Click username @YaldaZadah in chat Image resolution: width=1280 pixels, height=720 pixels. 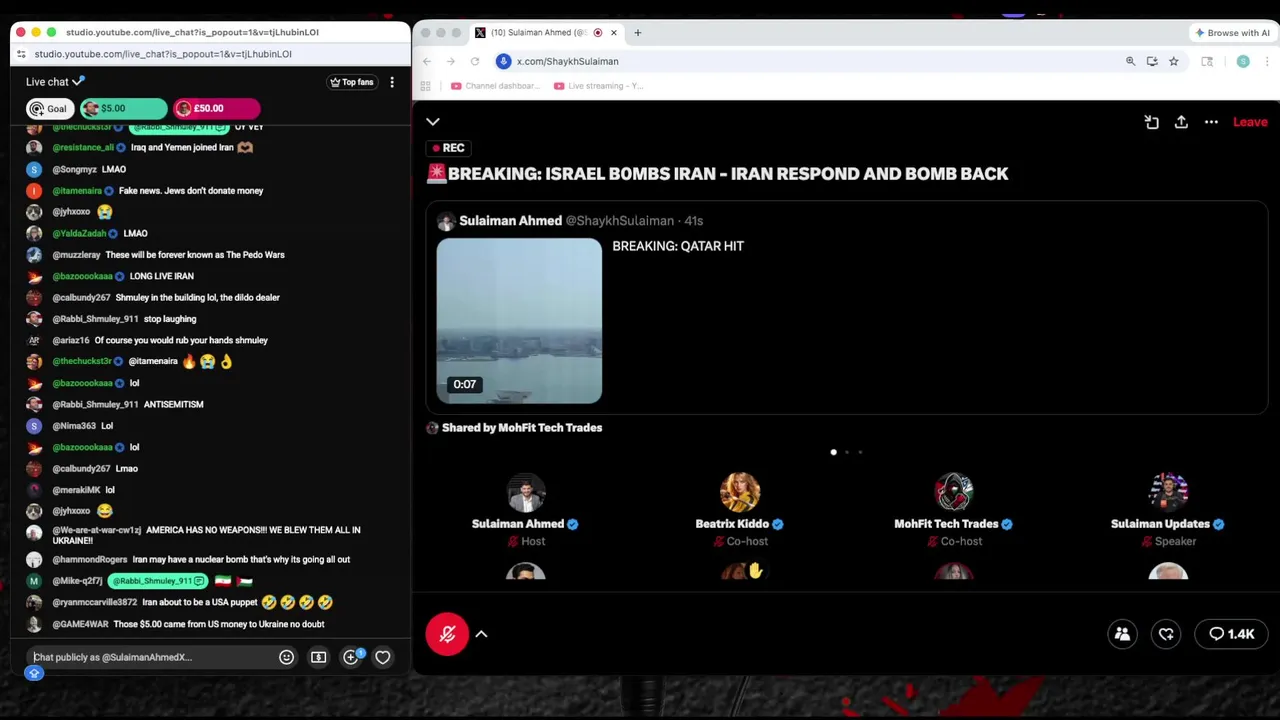[x=79, y=233]
